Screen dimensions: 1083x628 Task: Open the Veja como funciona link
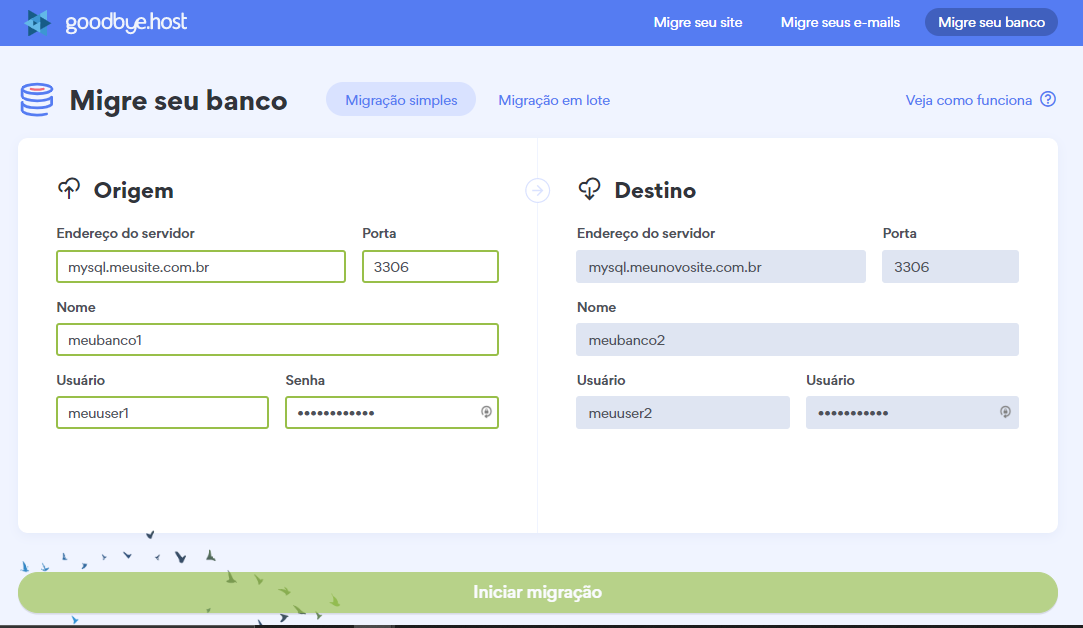(968, 100)
